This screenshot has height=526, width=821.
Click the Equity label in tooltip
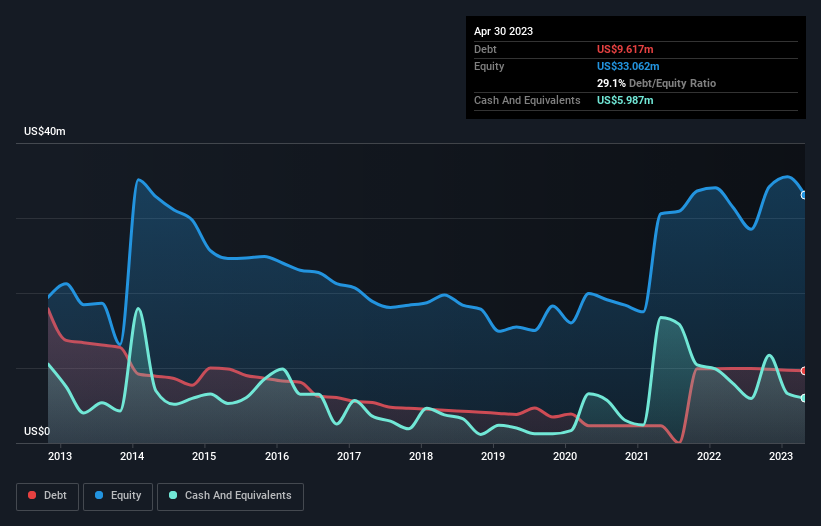pyautogui.click(x=489, y=66)
